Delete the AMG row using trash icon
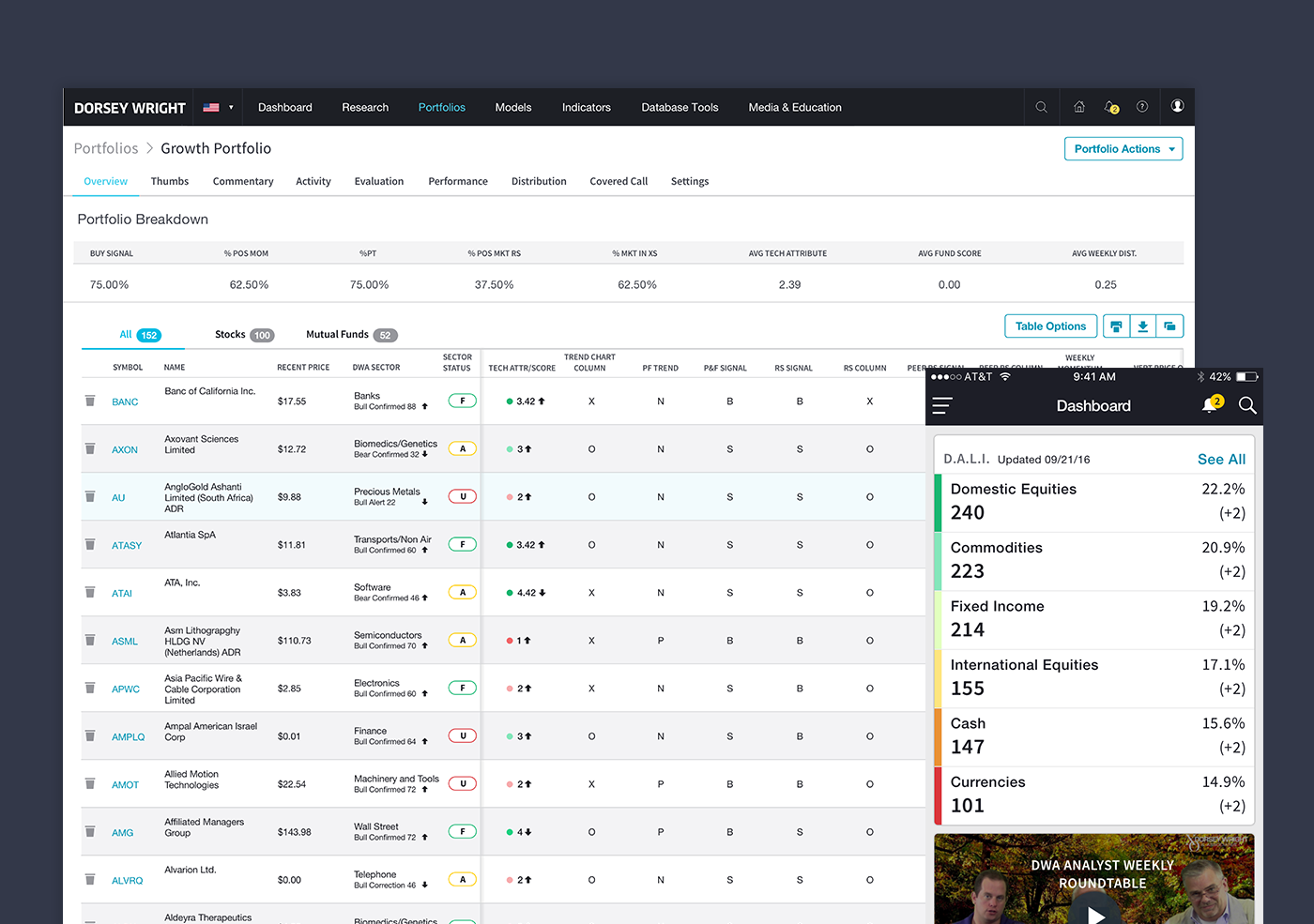 pyautogui.click(x=90, y=831)
